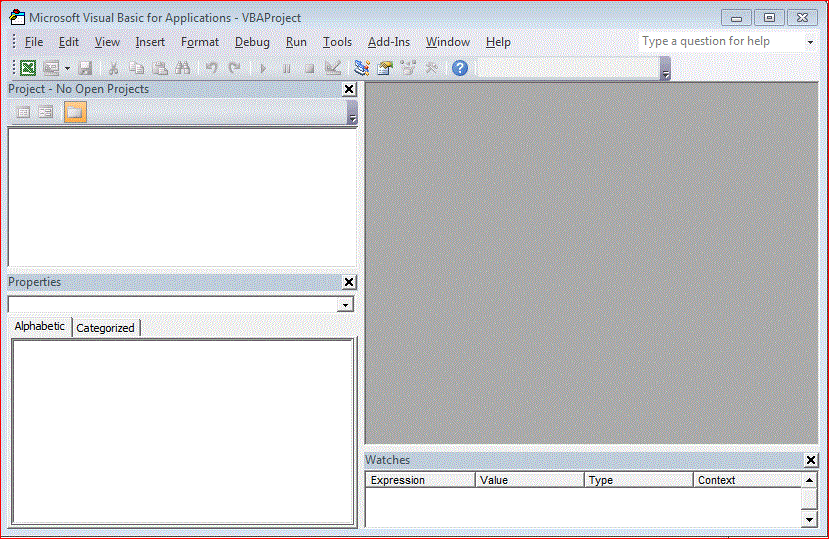829x539 pixels.
Task: Click the View Microsoft Excel icon
Action: pos(28,68)
